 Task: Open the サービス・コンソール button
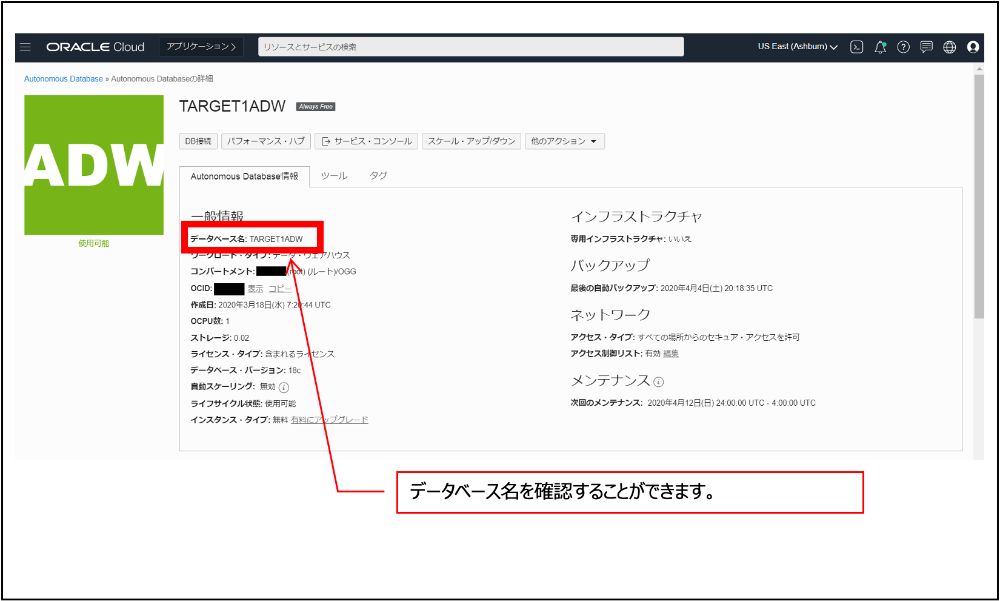366,141
